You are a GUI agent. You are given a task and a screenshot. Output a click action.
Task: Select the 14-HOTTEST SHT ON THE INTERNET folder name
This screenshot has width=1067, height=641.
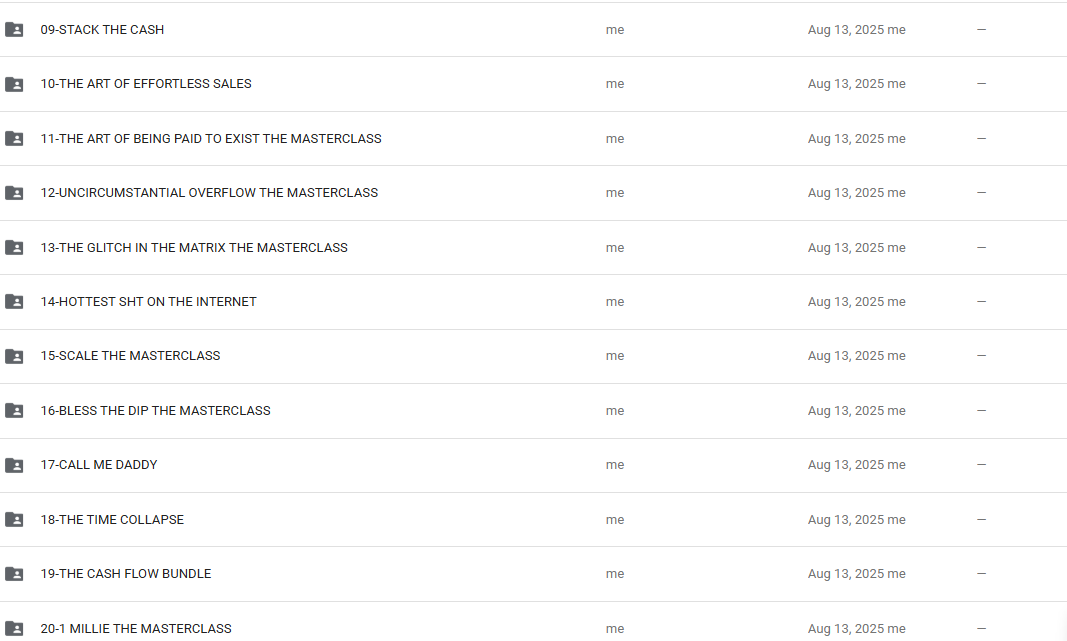point(148,301)
